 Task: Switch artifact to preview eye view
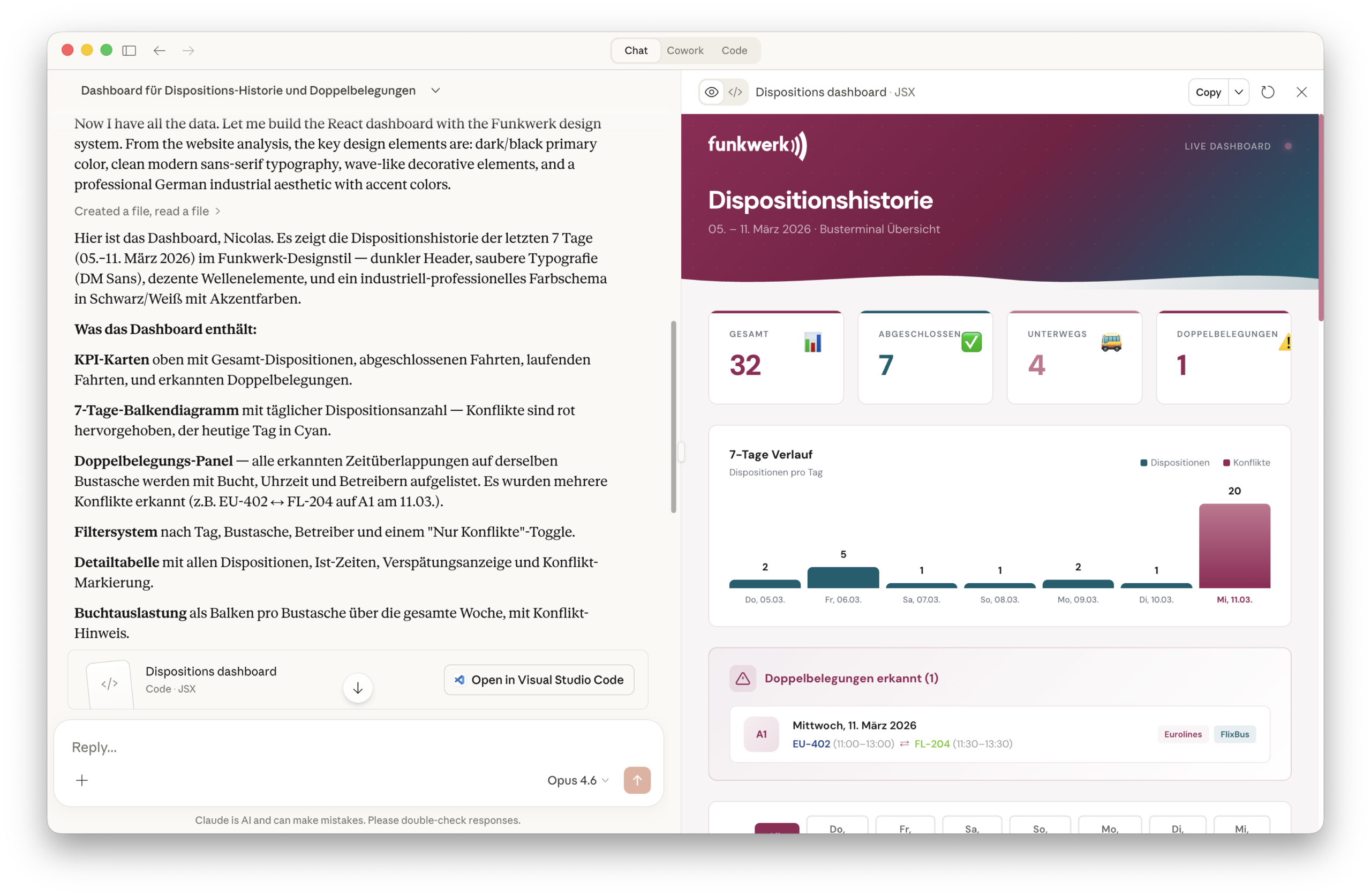point(711,92)
